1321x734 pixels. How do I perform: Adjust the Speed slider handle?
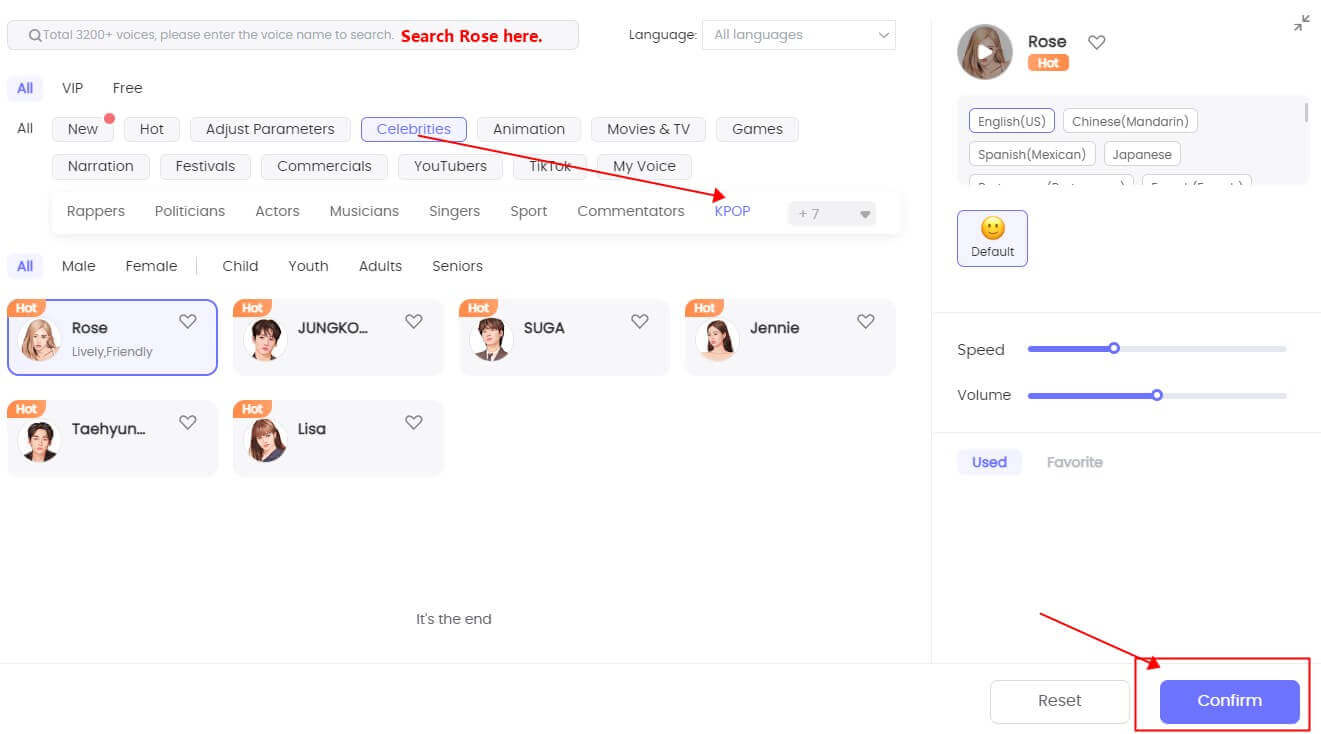point(1114,349)
